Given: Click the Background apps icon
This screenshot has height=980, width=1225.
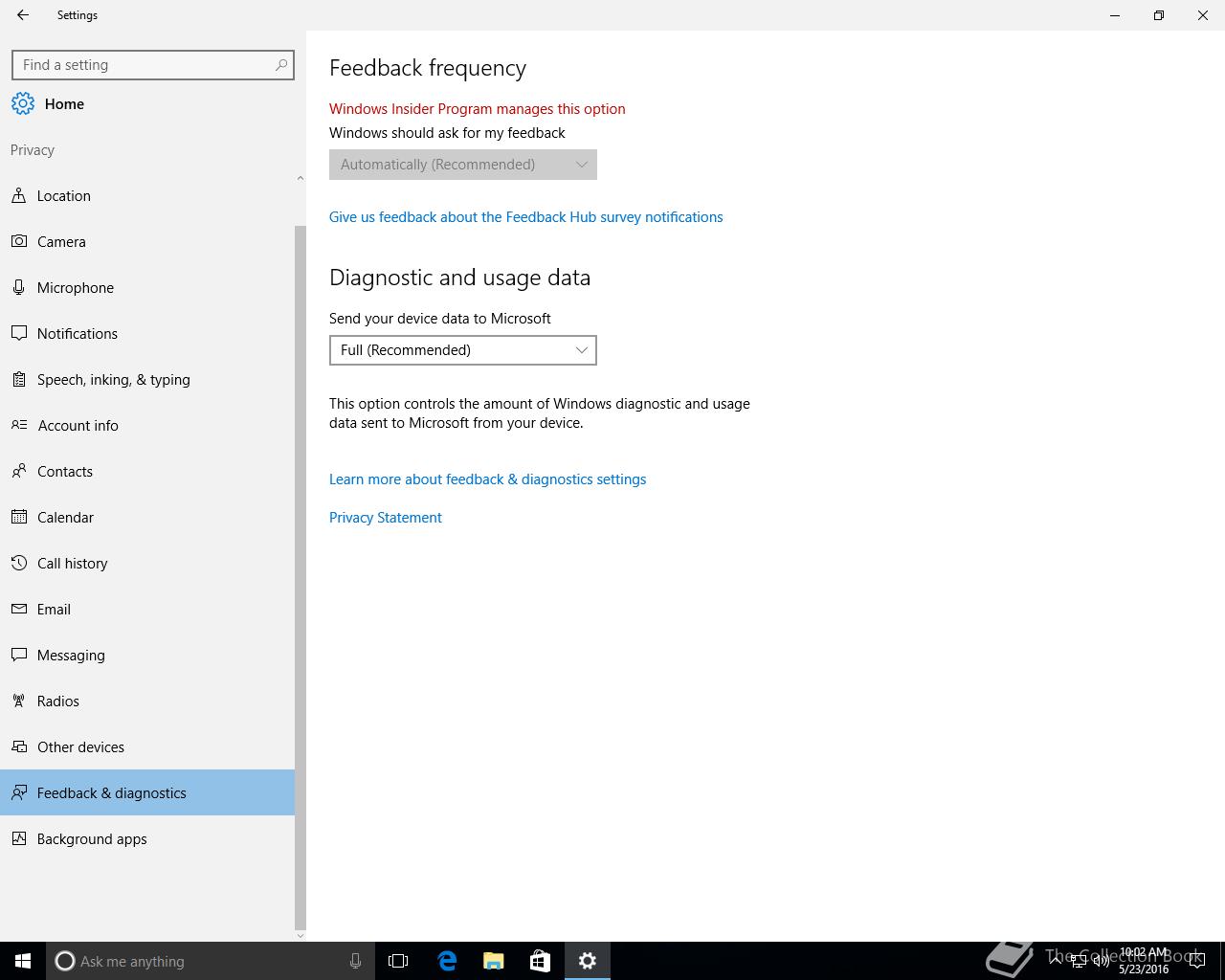Looking at the screenshot, I should (x=19, y=838).
